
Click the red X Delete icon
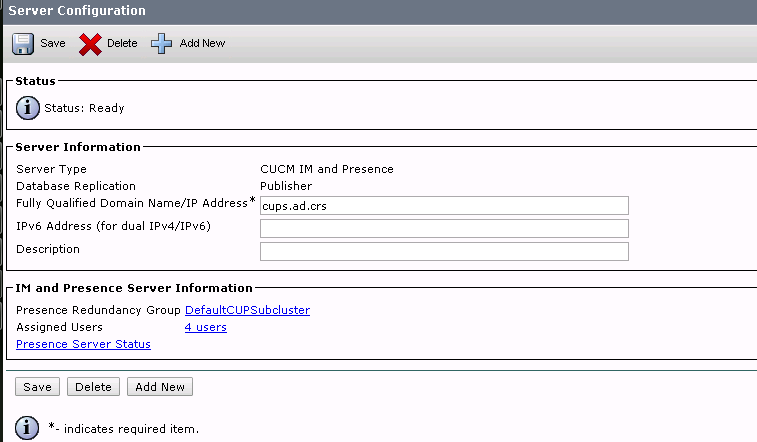[x=90, y=44]
